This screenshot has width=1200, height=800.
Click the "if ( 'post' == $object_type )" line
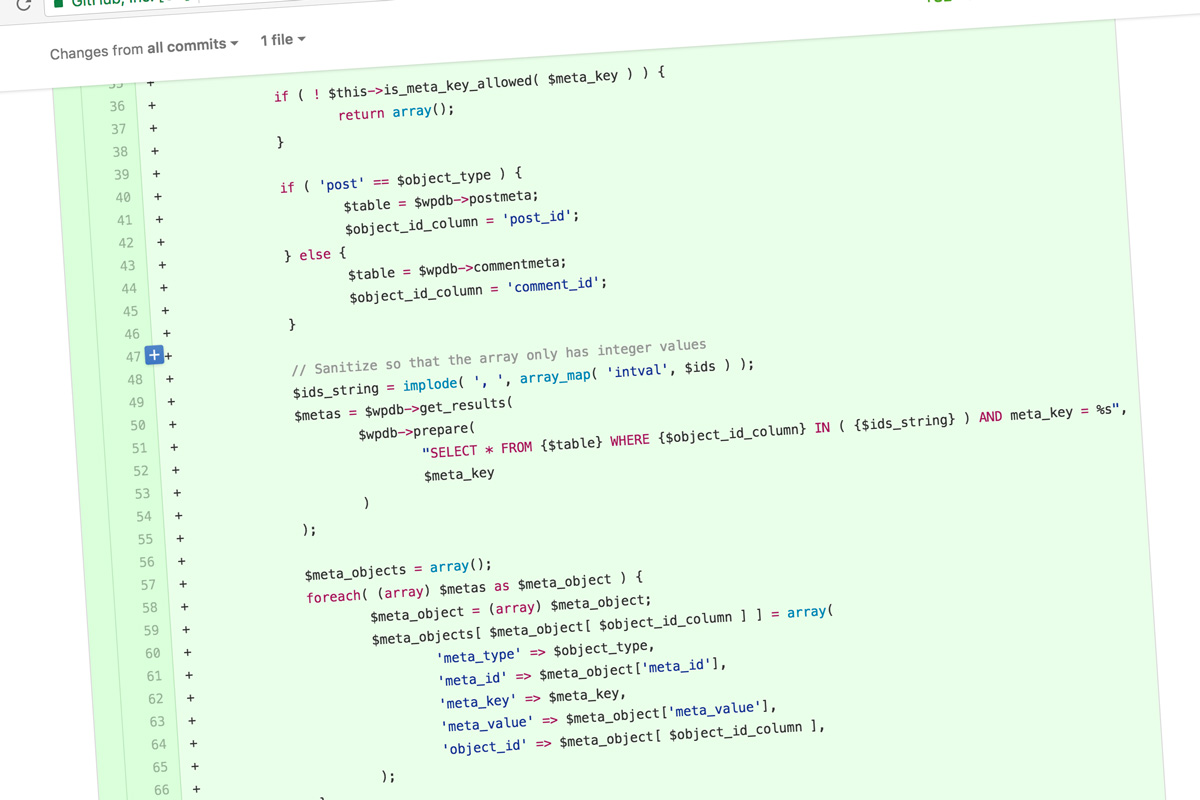pyautogui.click(x=400, y=181)
